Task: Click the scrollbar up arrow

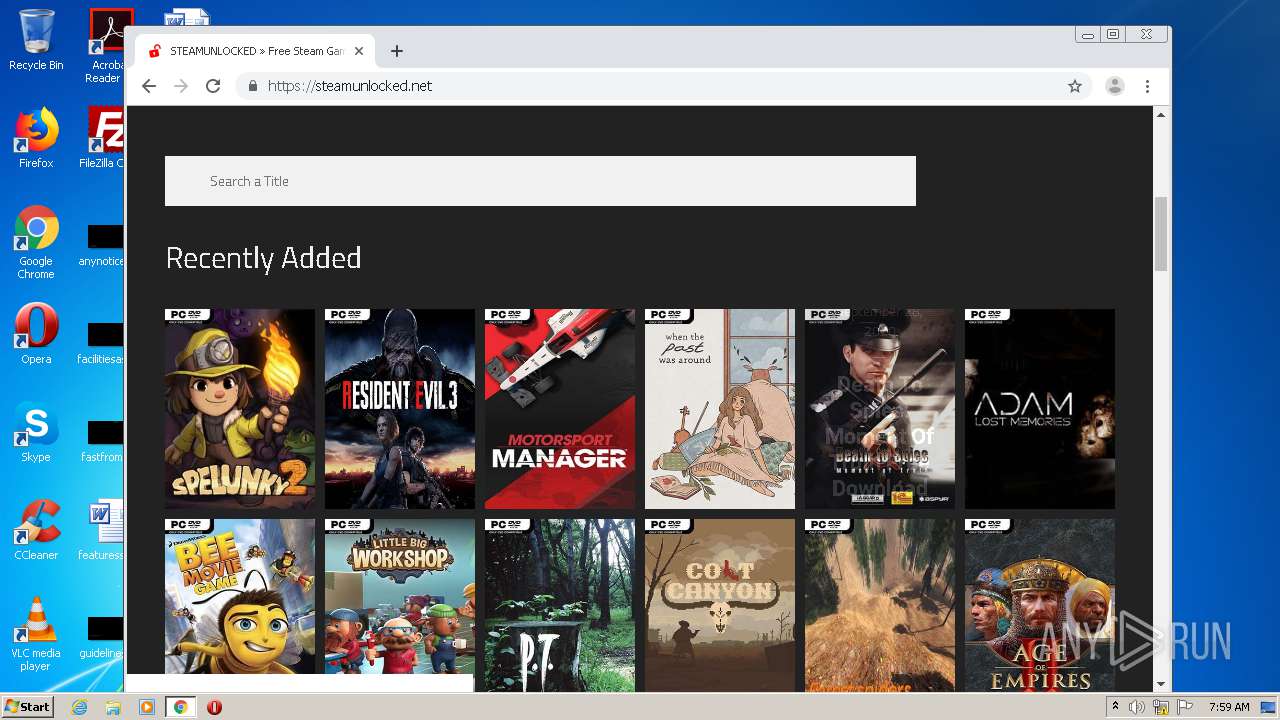Action: (1161, 115)
